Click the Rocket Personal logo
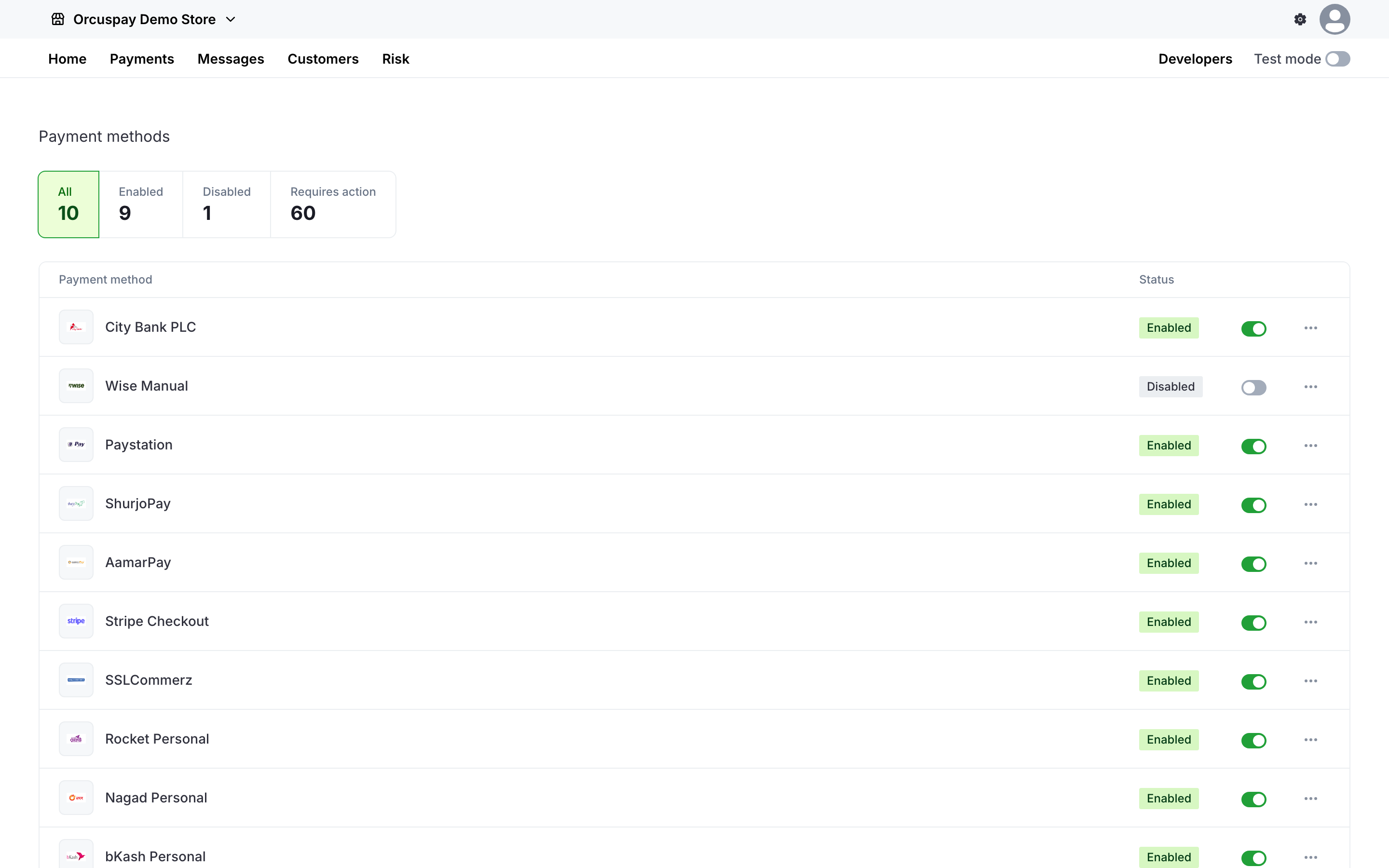The height and width of the screenshot is (868, 1389). tap(76, 739)
